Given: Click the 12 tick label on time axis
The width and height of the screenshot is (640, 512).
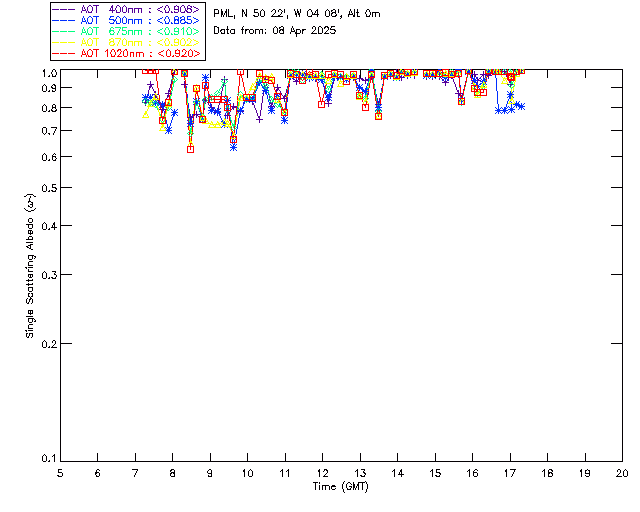Looking at the screenshot, I should [323, 472].
